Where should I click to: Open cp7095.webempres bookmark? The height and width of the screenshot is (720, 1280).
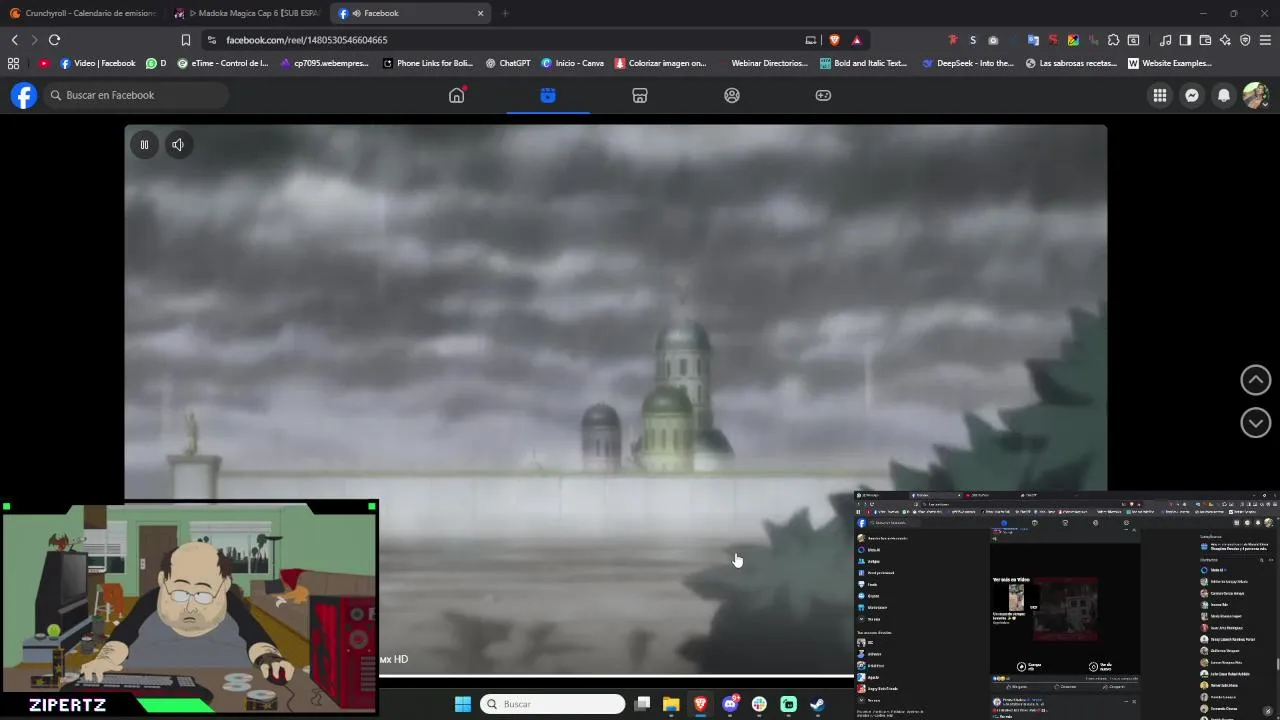[x=325, y=63]
